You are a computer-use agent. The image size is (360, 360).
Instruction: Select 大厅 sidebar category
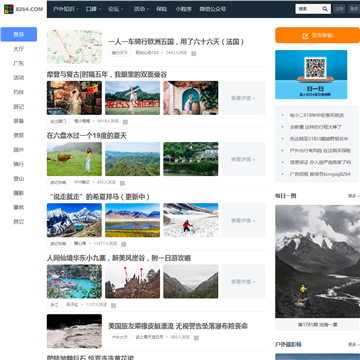[x=19, y=49]
